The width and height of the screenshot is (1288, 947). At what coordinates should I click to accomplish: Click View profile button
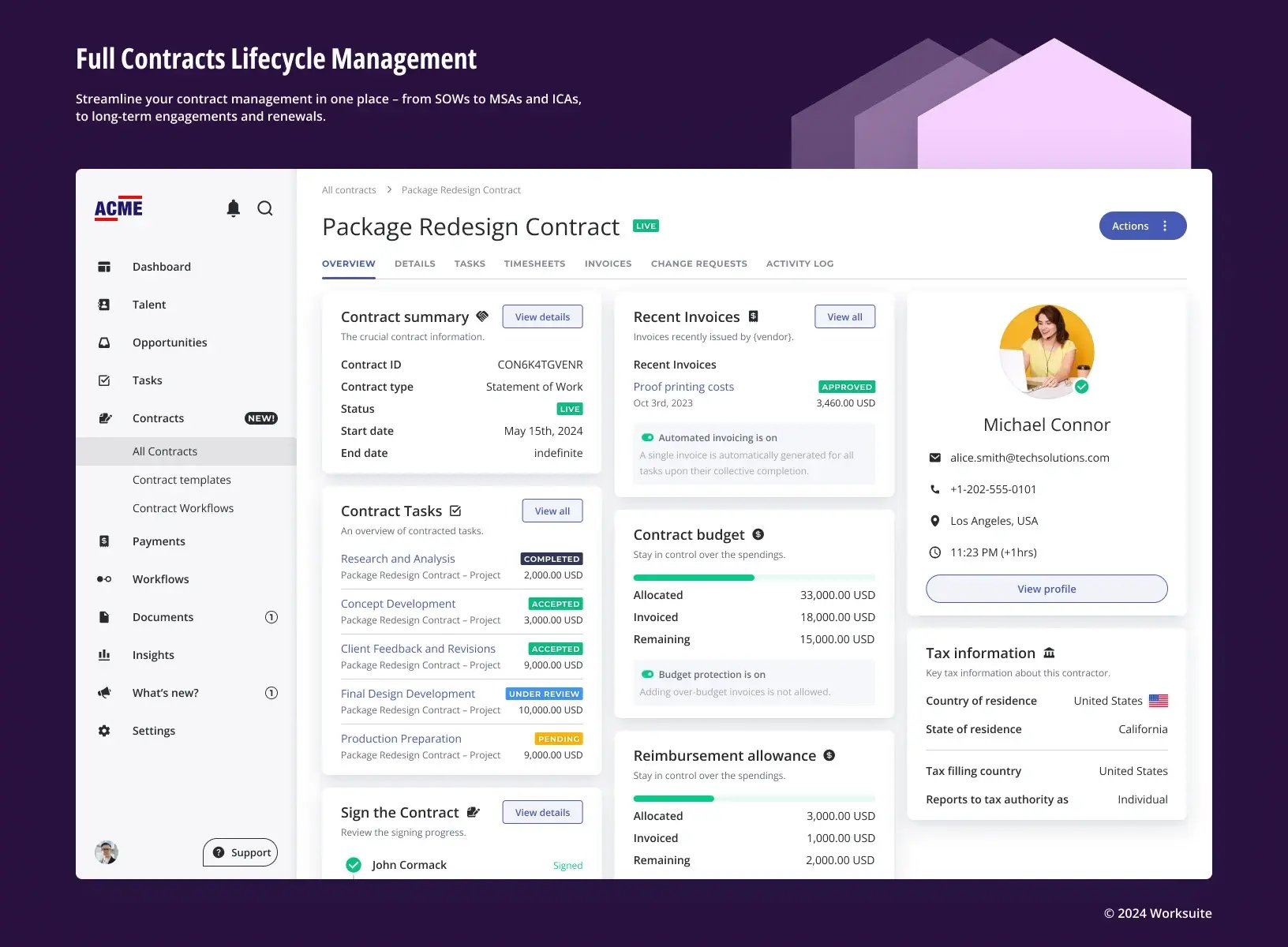coord(1046,588)
